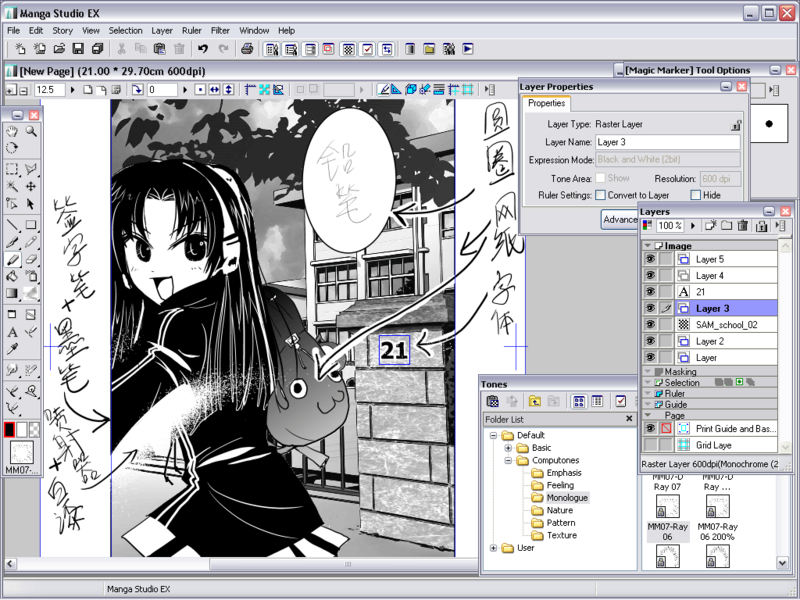Expand the Selection section in Layers

648,382
